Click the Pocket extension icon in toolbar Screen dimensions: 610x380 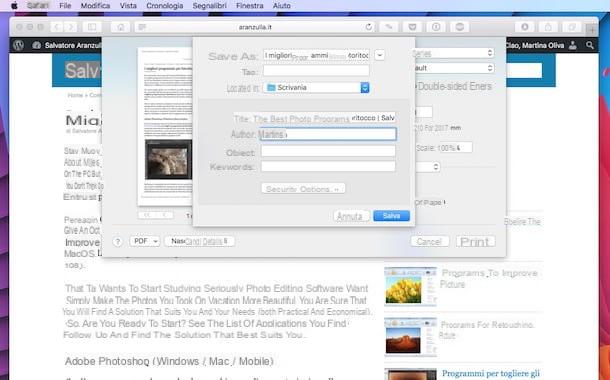coord(412,27)
